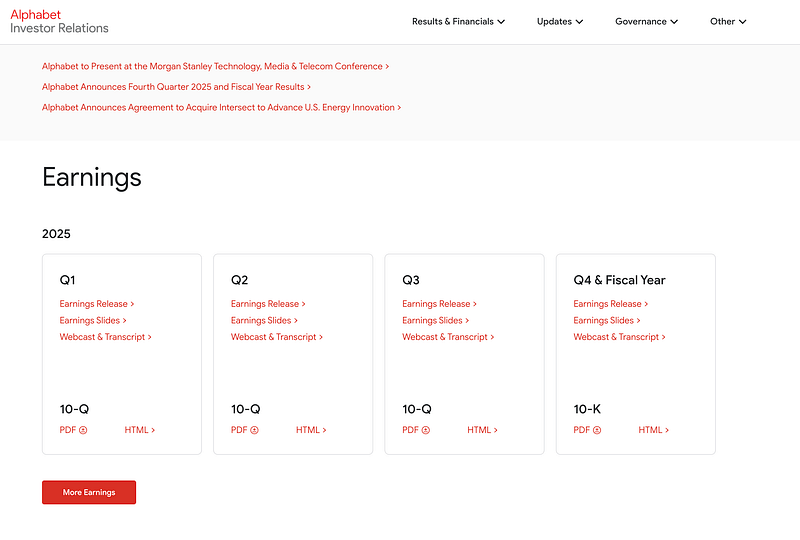
Task: View Q3 Earnings Slides
Action: [436, 321]
